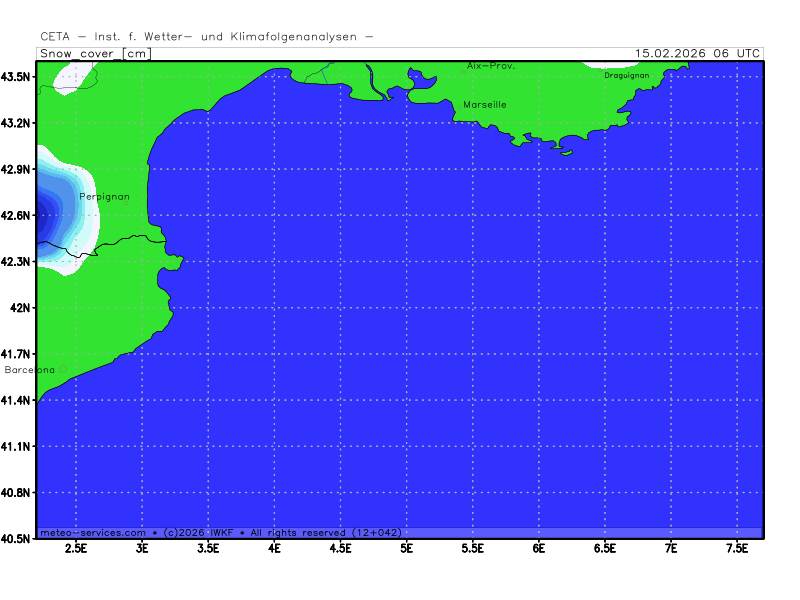
Task: Click the Barcelona city marker circle
Action: point(62,369)
